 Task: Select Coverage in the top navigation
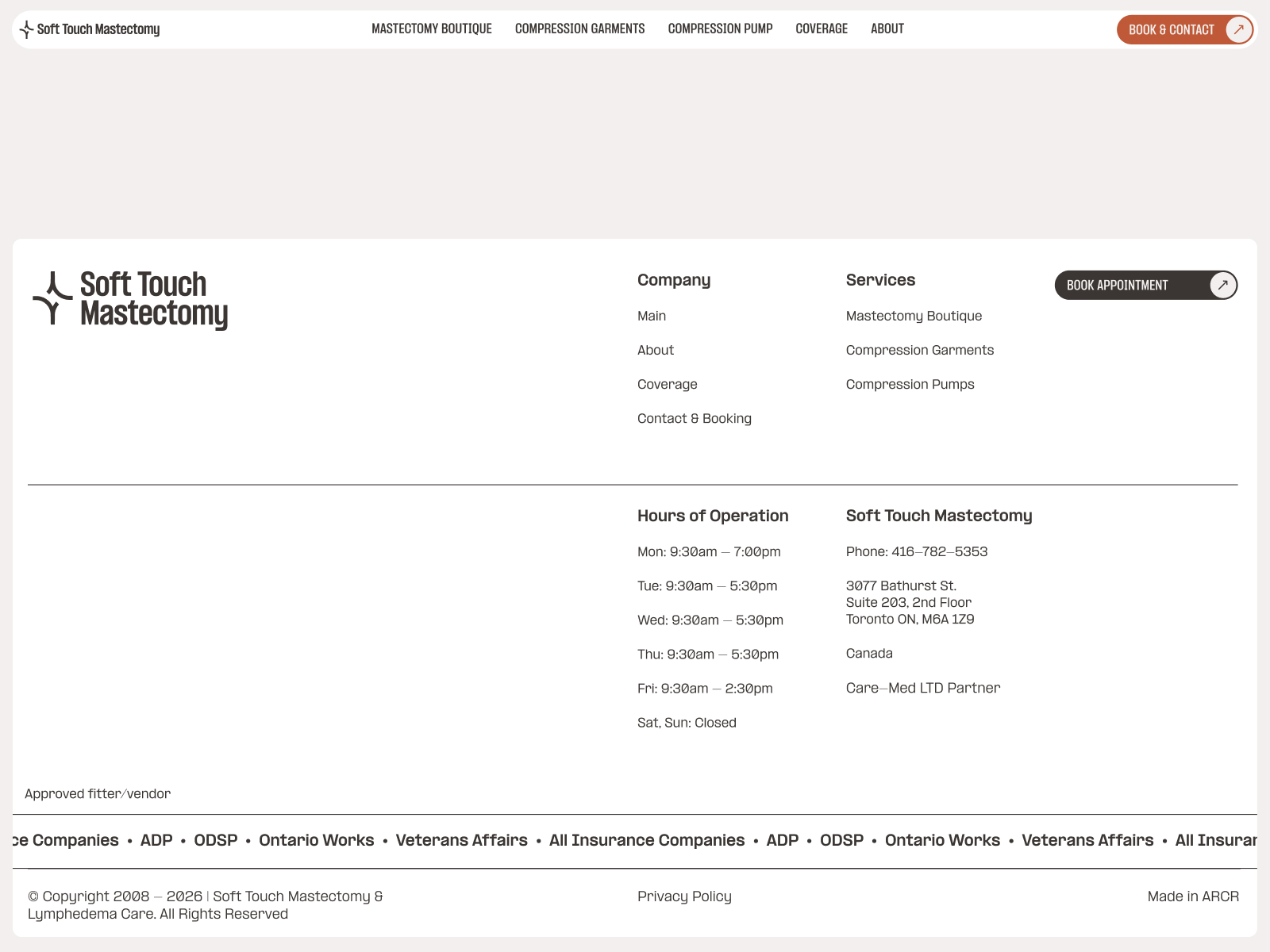click(x=822, y=29)
